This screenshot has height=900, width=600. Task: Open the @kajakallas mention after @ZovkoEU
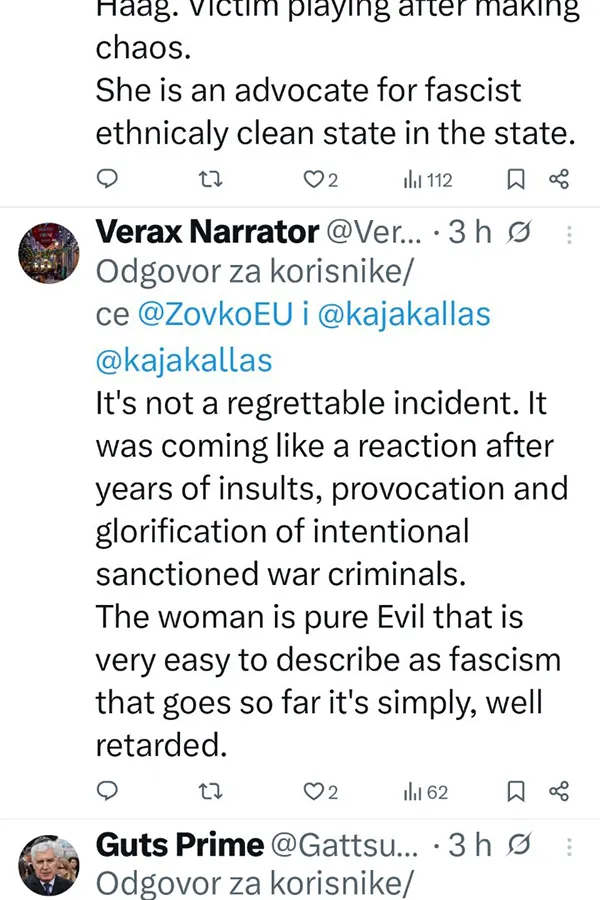(404, 314)
